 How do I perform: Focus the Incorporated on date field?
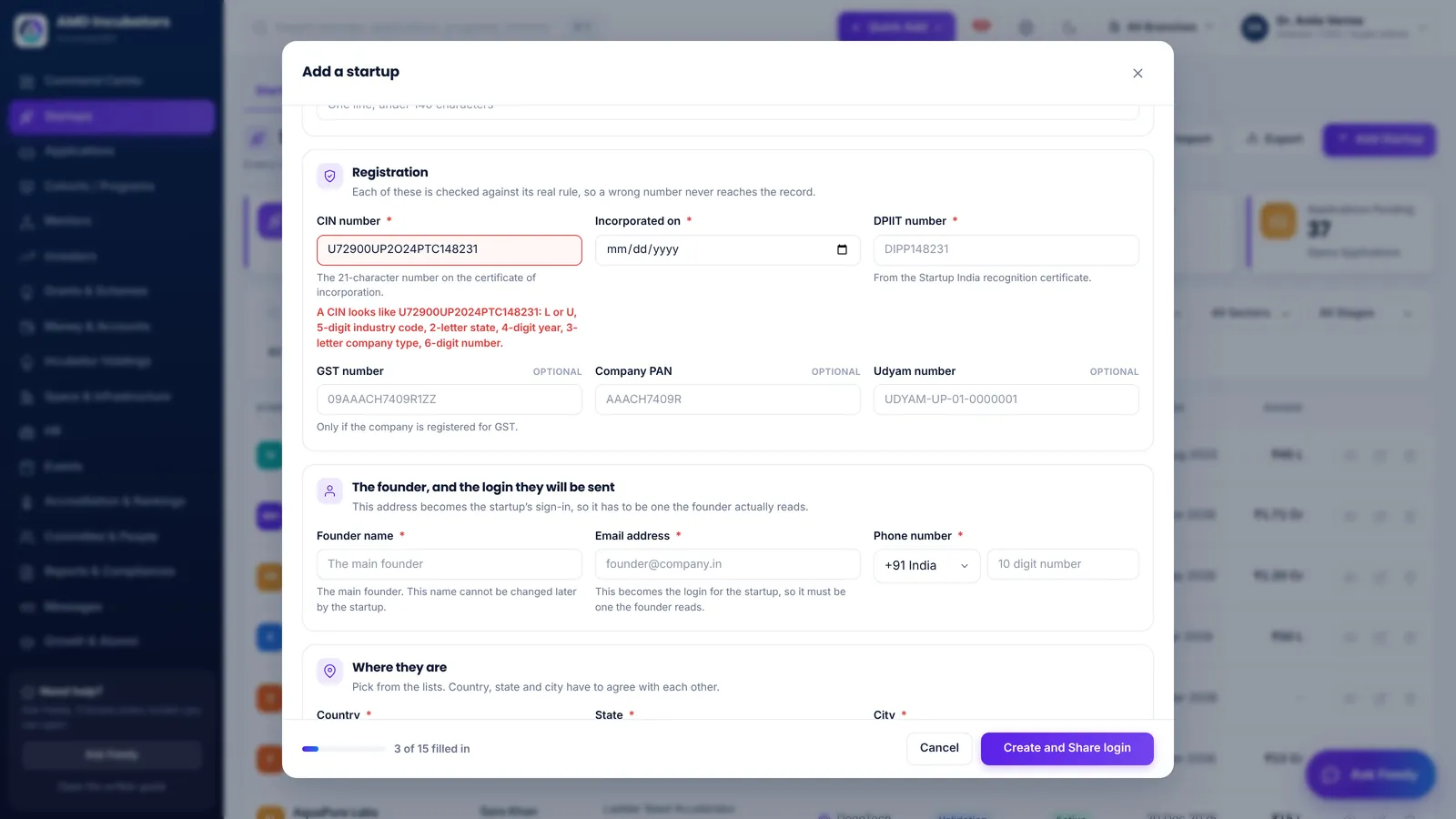click(728, 250)
